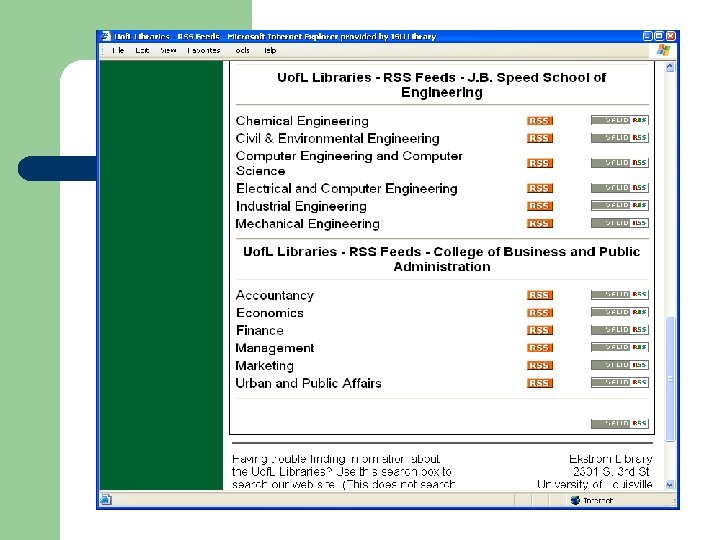
Task: Click the RSS icon for Computer Engineering and Computer Science
Action: (x=540, y=163)
